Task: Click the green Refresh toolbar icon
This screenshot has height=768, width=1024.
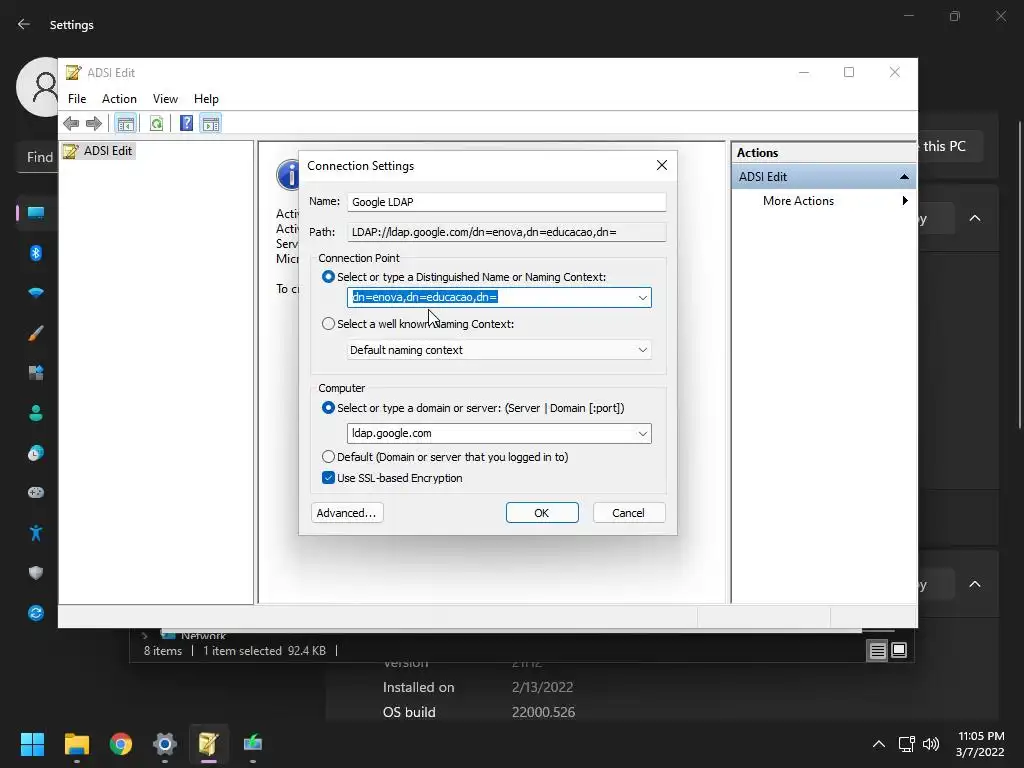Action: [x=156, y=123]
